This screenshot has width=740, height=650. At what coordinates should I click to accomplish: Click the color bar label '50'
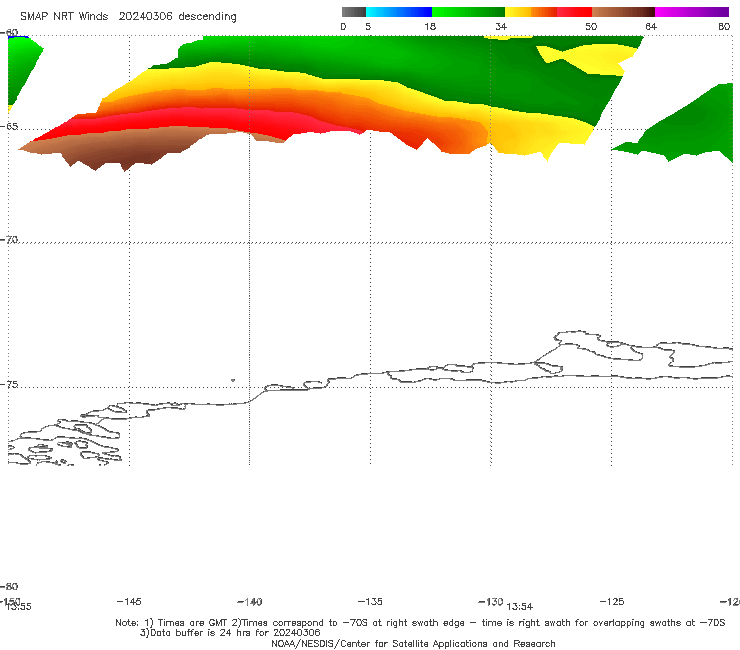591,26
